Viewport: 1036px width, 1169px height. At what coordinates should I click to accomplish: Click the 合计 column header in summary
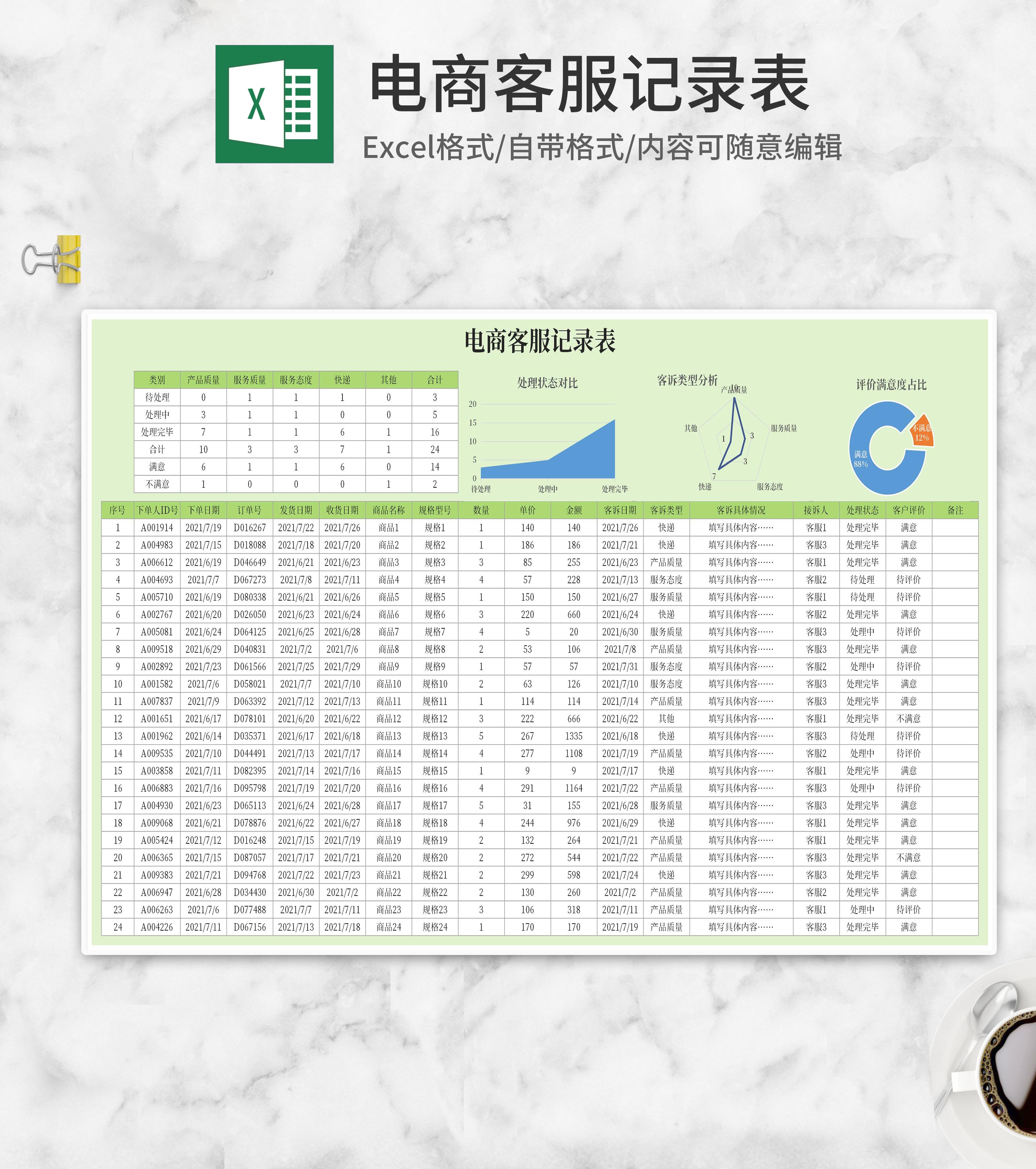[435, 380]
